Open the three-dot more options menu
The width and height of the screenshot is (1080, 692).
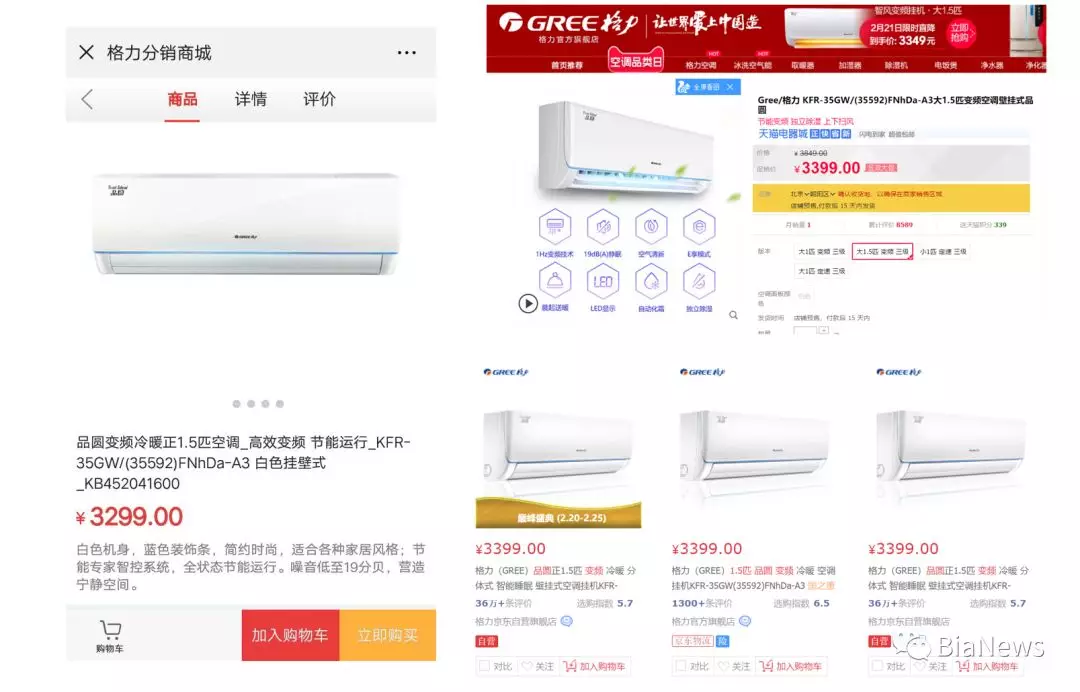click(x=406, y=53)
